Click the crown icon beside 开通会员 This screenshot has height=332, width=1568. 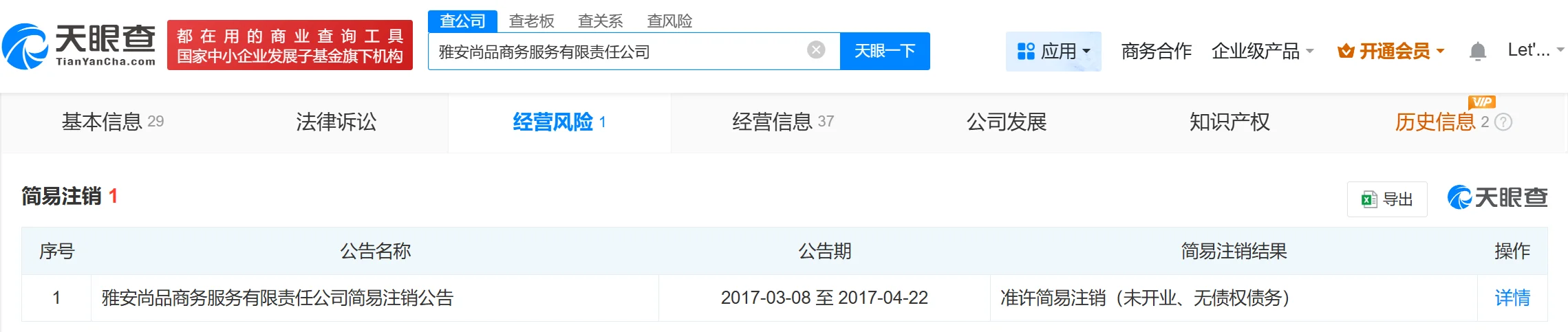tap(1346, 51)
